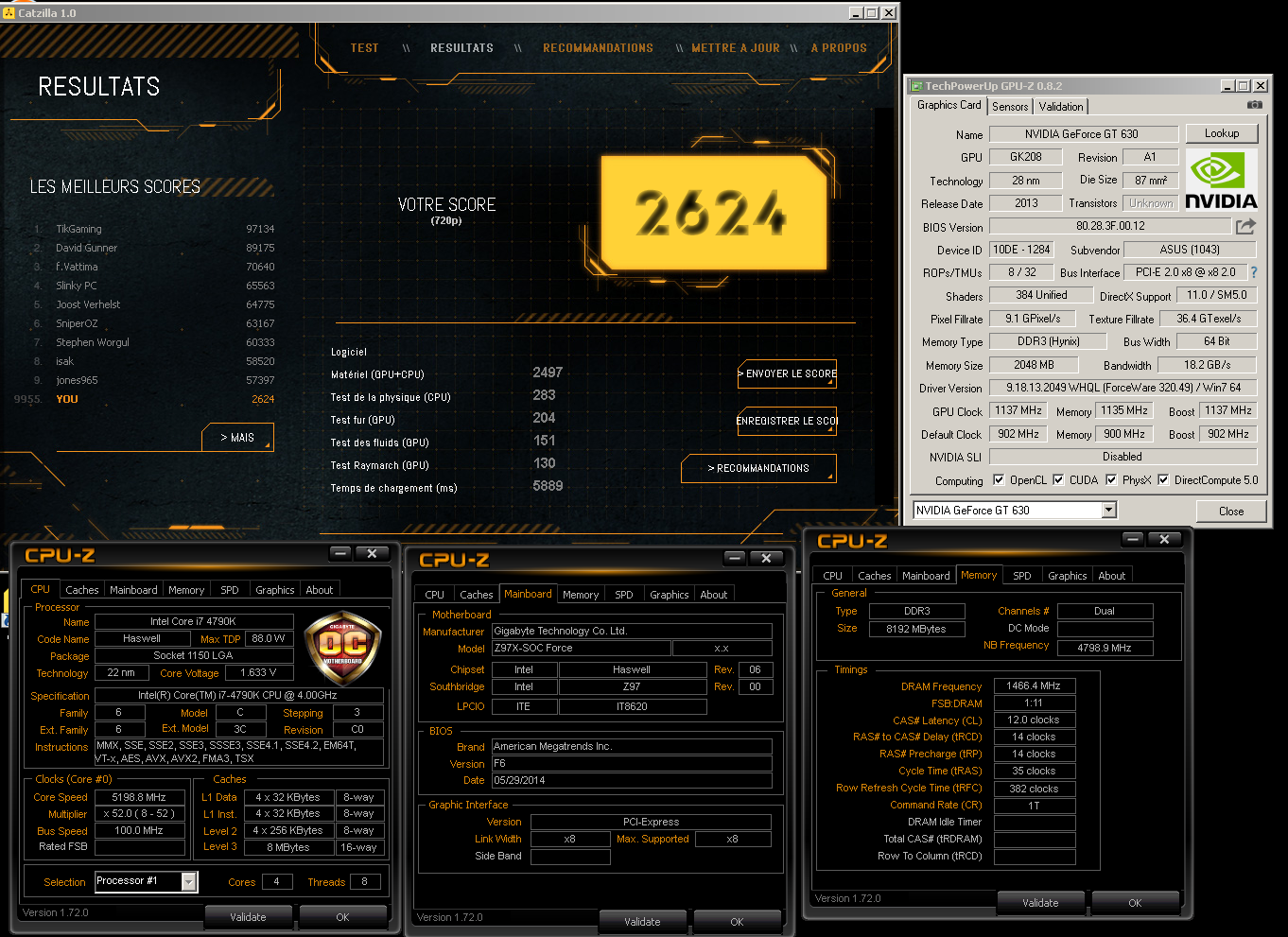
Task: Click the > RECOMMANDATIONS button below scores
Action: point(758,468)
